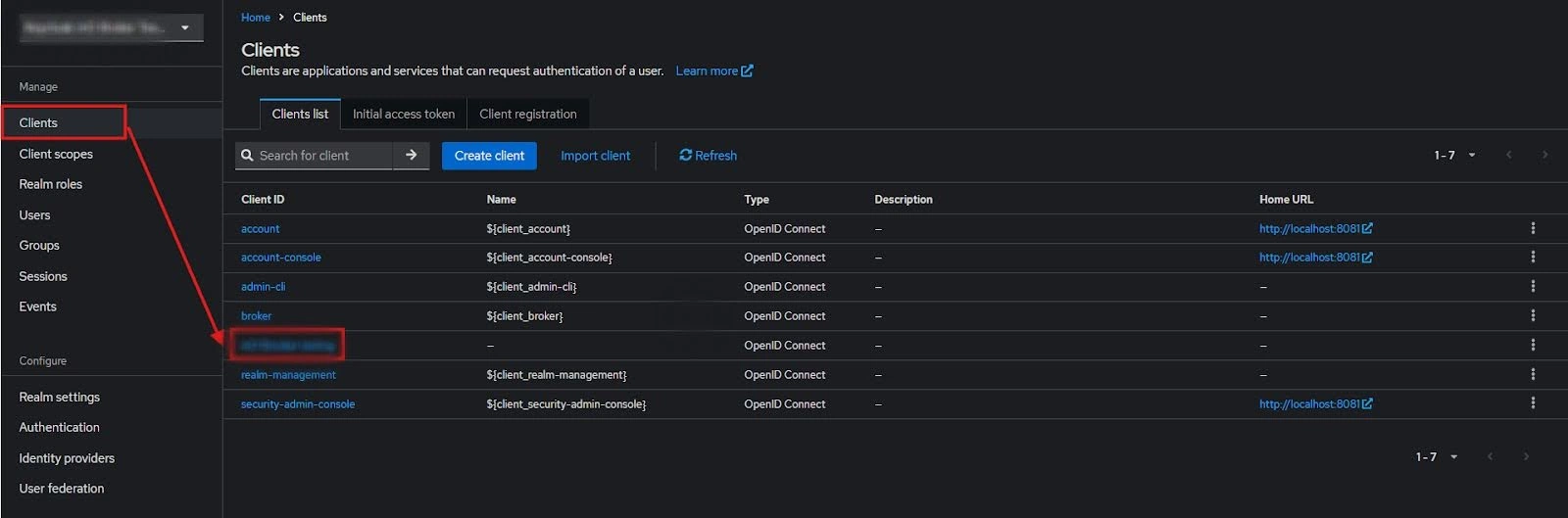
Task: Open Home URL for account client
Action: click(1315, 228)
